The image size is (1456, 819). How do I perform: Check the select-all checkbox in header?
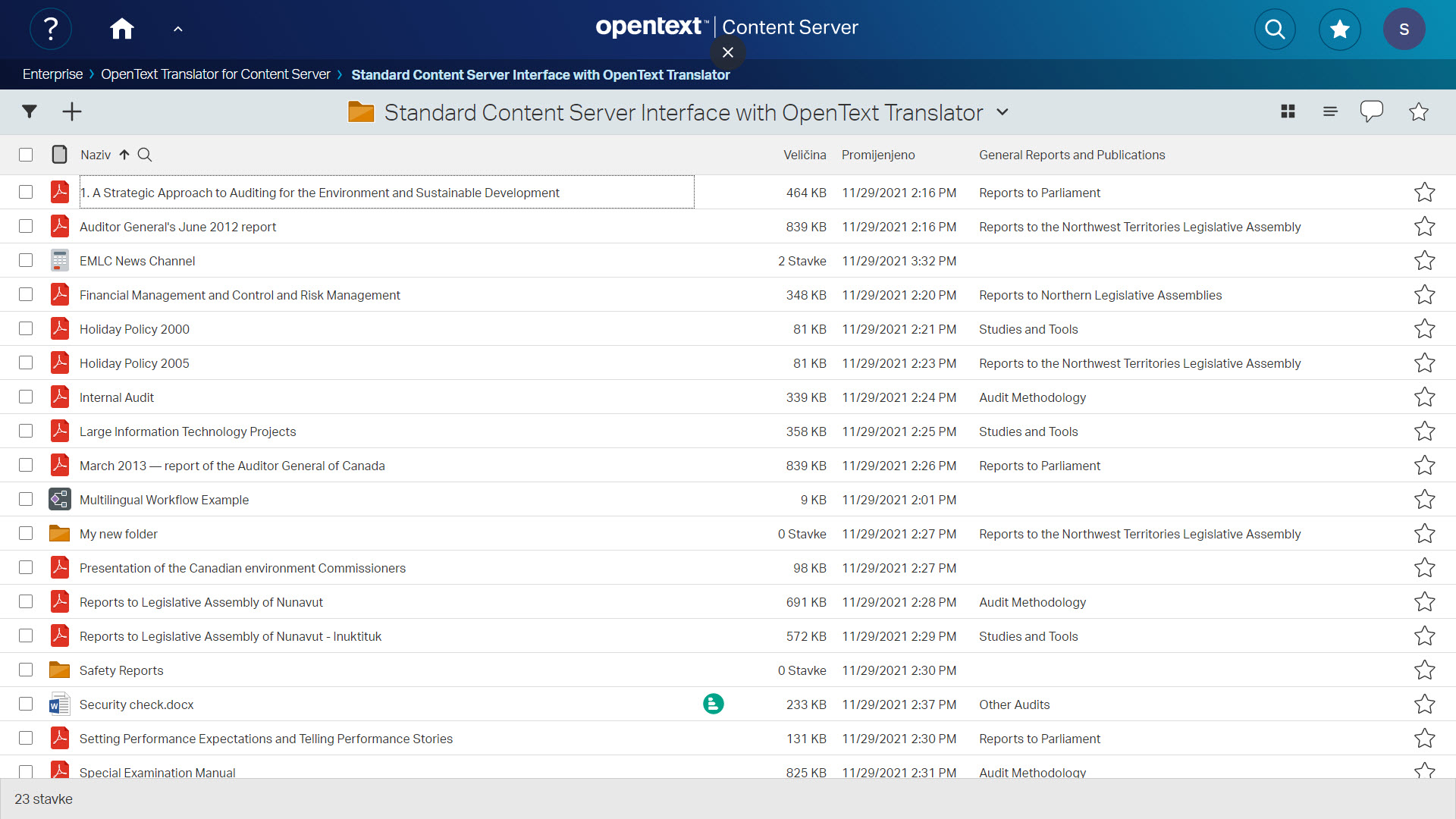tap(26, 155)
